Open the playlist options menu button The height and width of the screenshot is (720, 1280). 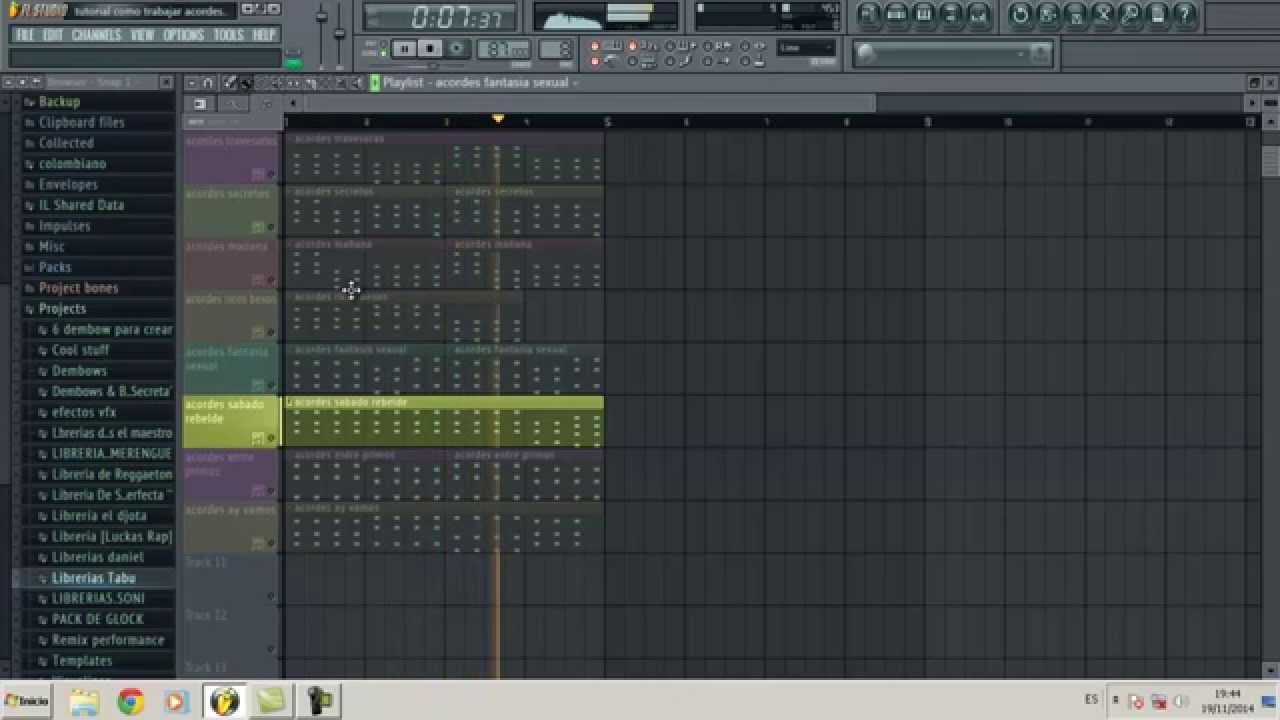pyautogui.click(x=192, y=83)
